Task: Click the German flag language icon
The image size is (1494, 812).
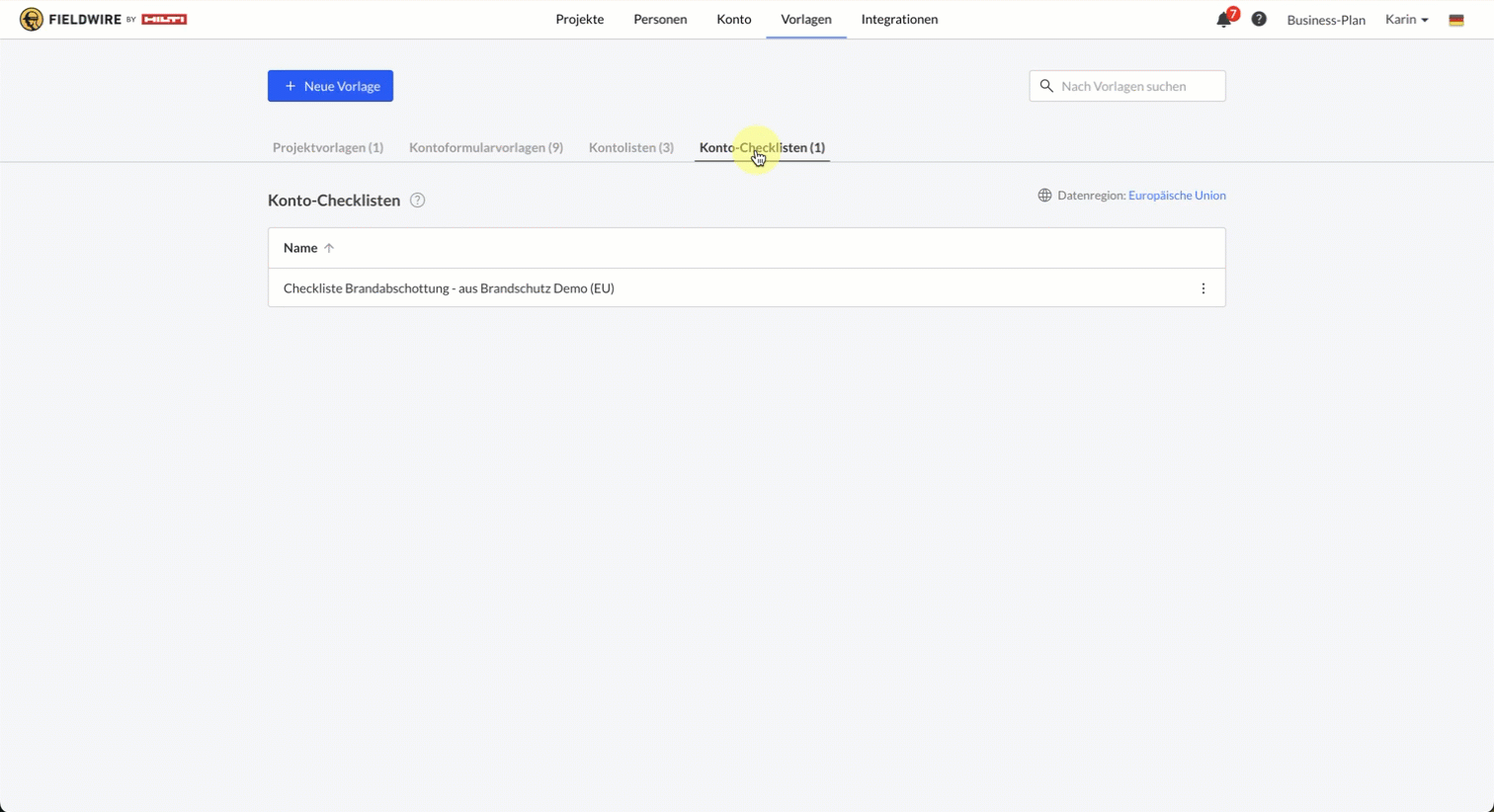Action: point(1456,20)
